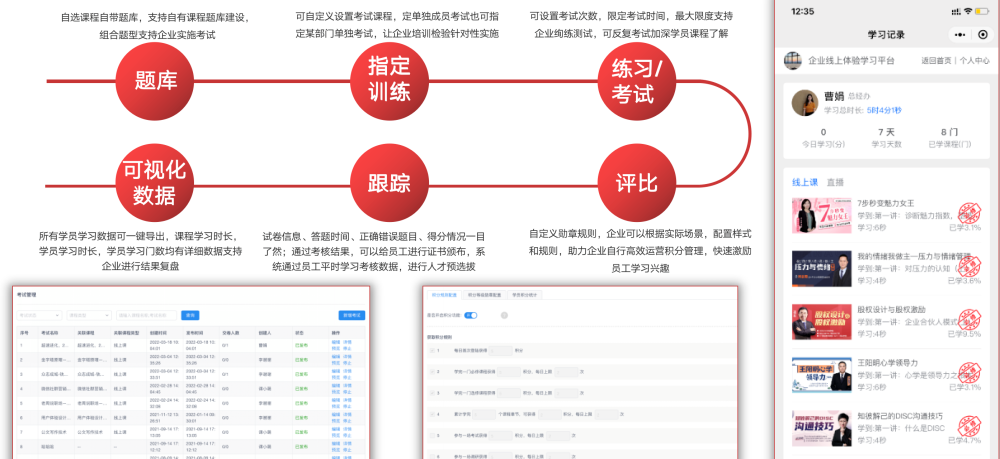1000x459 pixels.
Task: Click the 可视化数据 red circle icon
Action: click(x=155, y=184)
